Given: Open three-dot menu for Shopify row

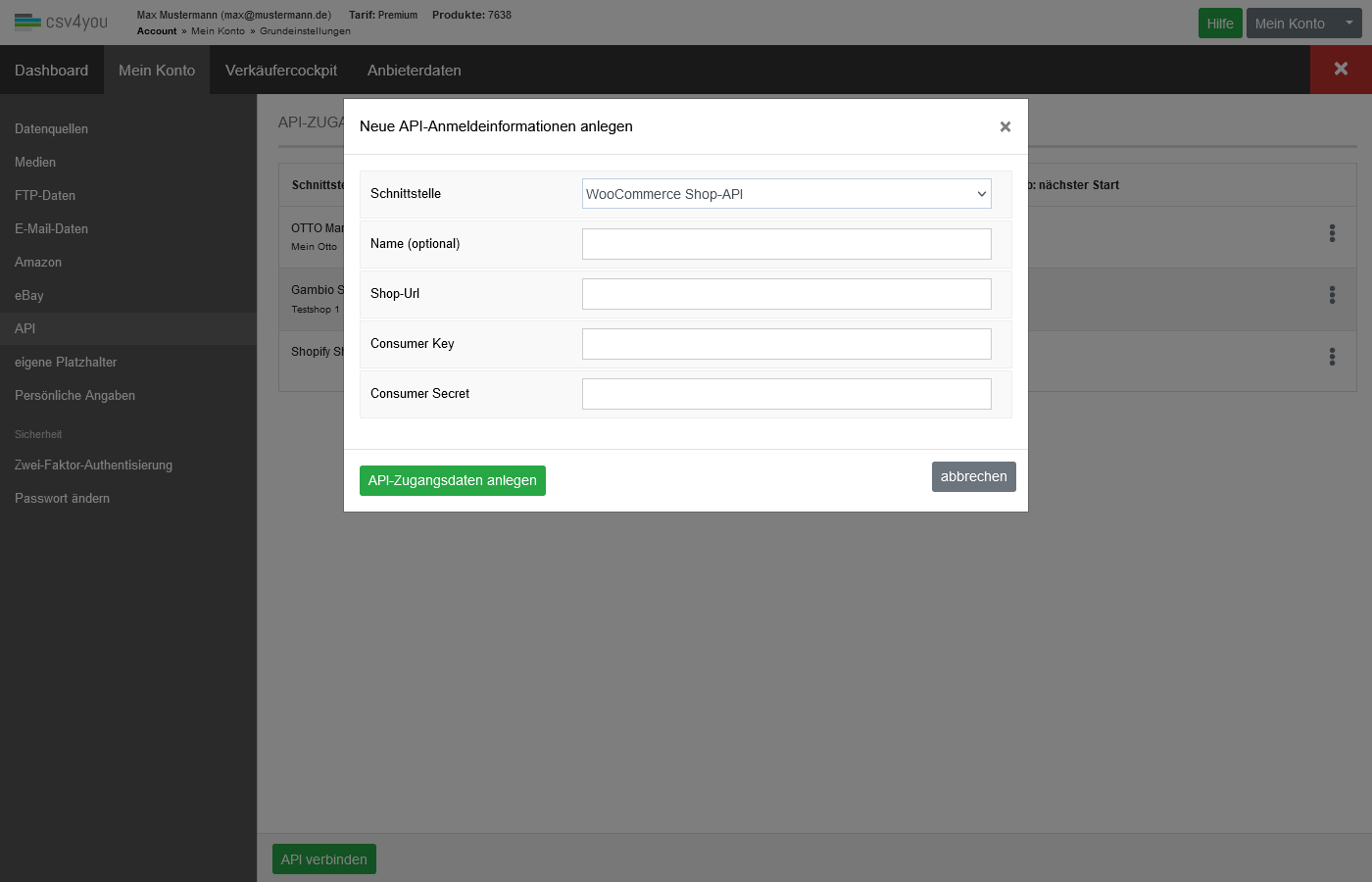Looking at the screenshot, I should click(x=1332, y=357).
